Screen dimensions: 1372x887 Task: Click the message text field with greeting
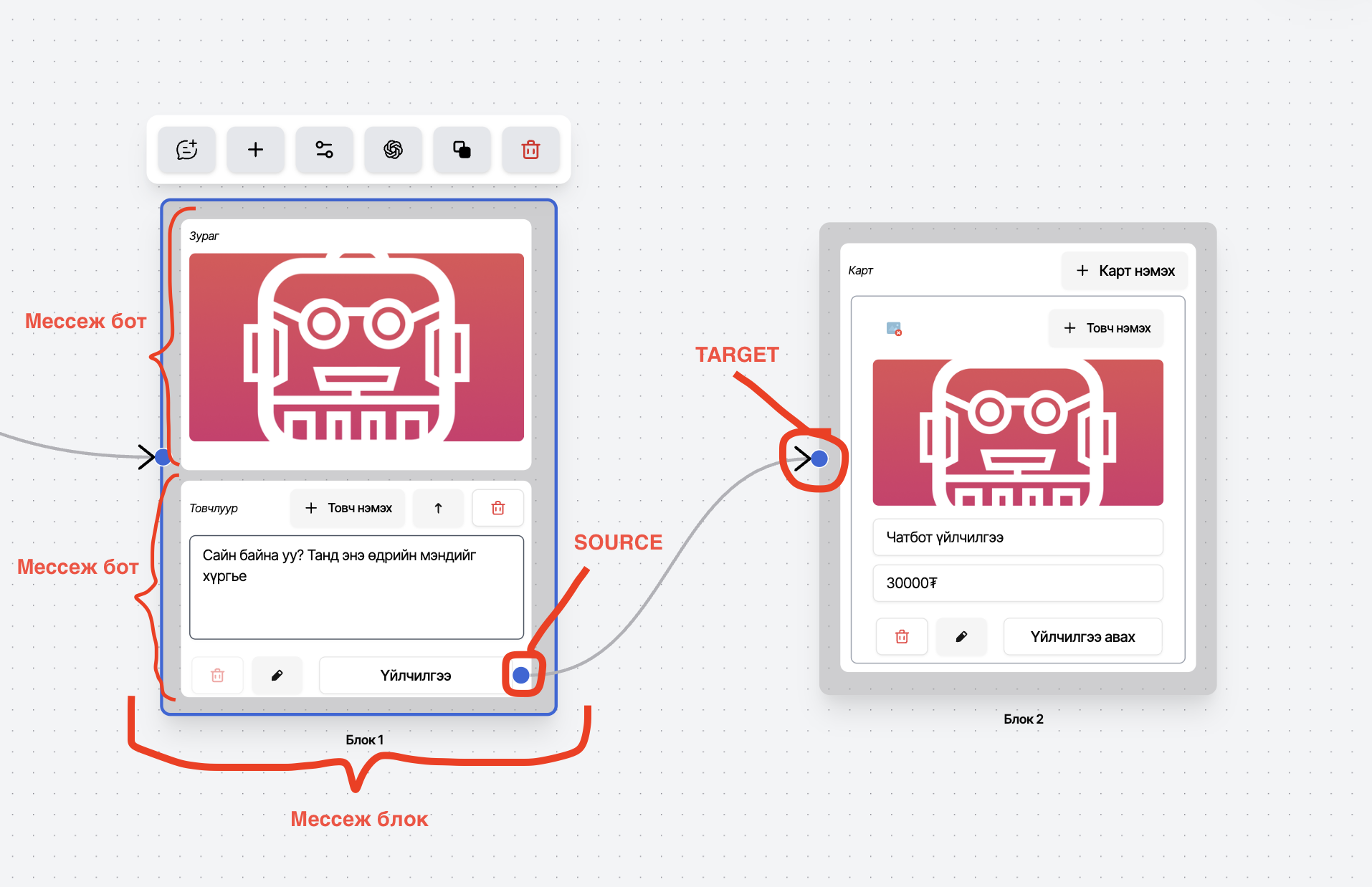[x=356, y=587]
